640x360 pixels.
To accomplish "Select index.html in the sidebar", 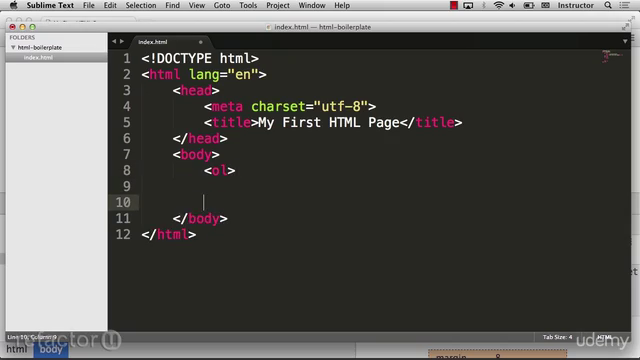I will [x=38, y=58].
